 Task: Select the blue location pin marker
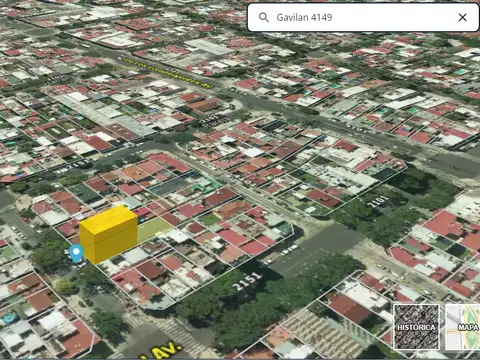pyautogui.click(x=77, y=253)
